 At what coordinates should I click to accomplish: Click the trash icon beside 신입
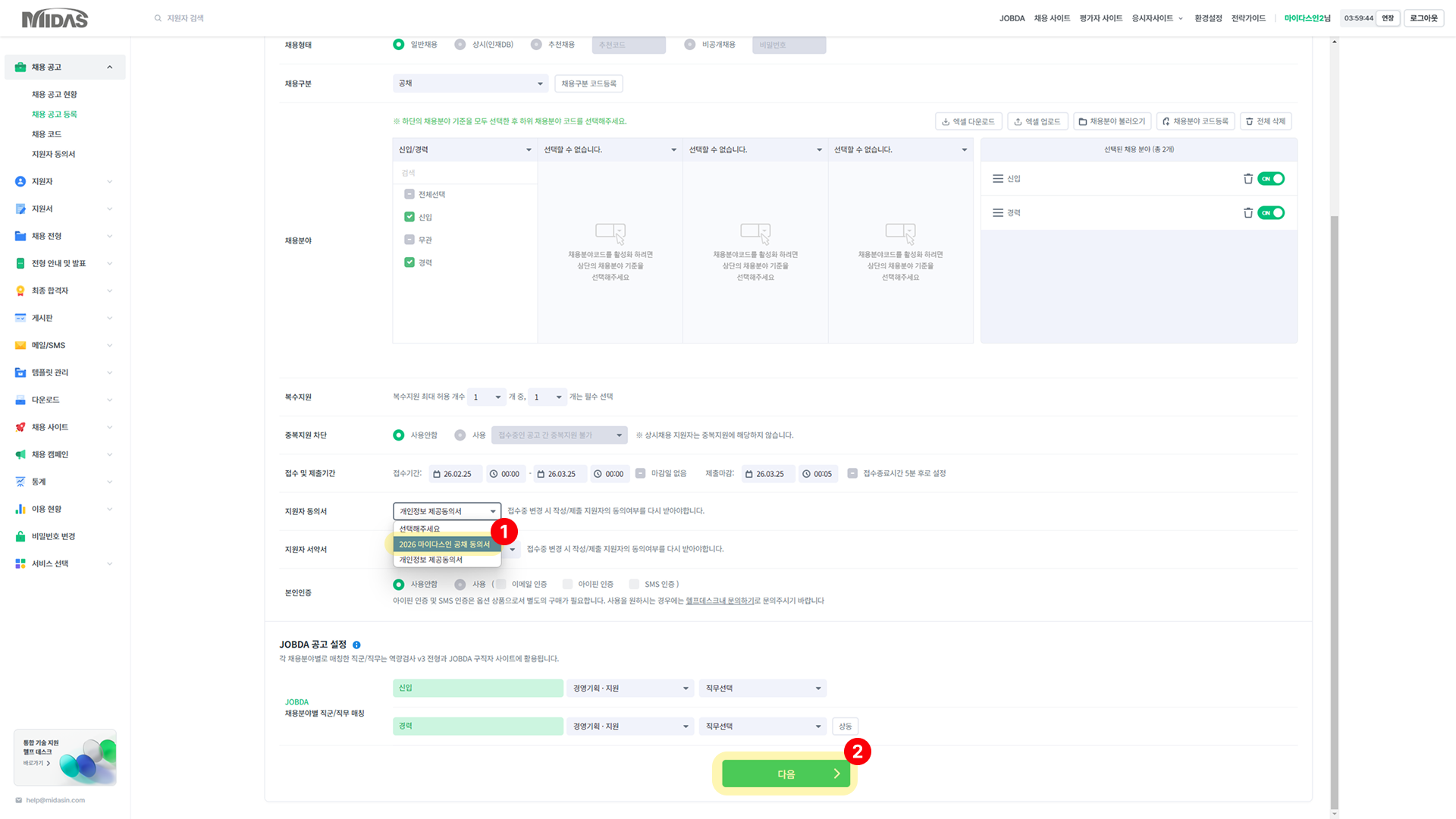coord(1247,179)
